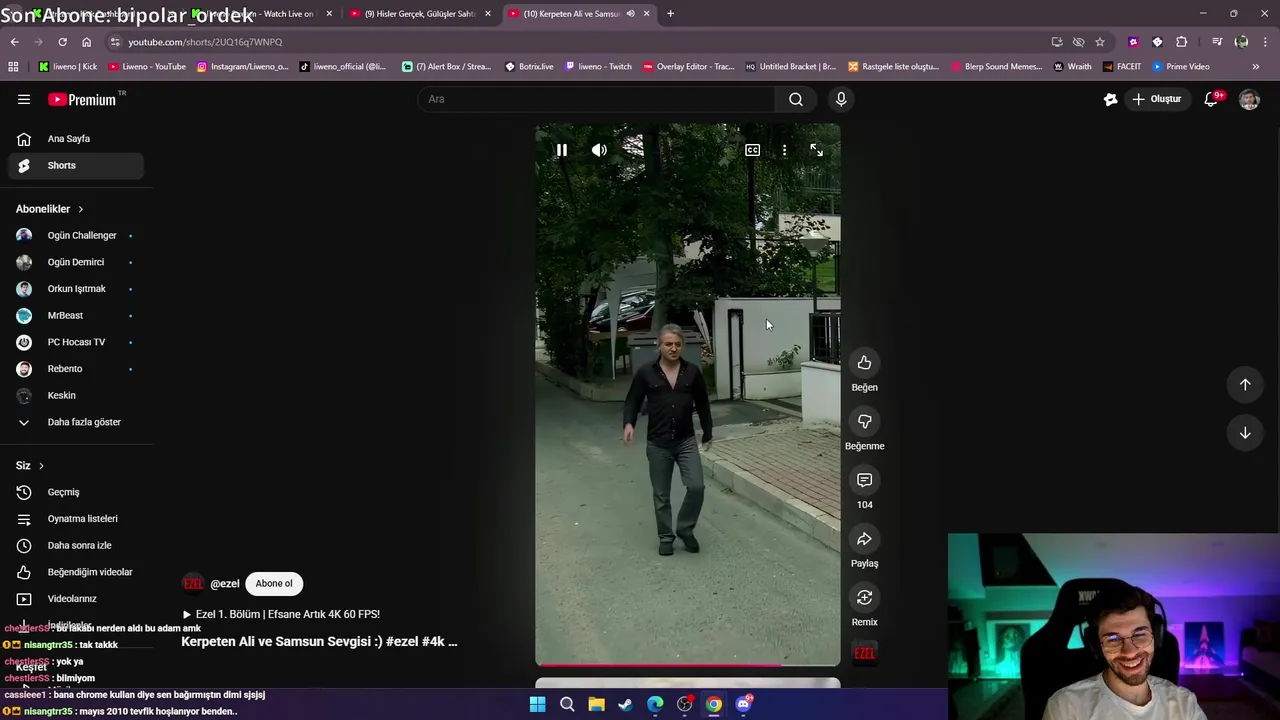The width and height of the screenshot is (1280, 720).
Task: Open Rebento channel
Action: pos(76,369)
